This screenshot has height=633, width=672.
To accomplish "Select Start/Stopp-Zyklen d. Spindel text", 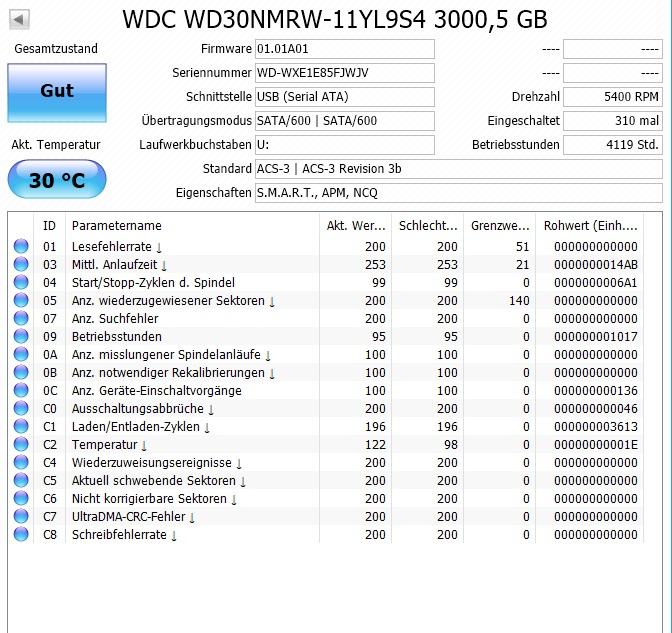I will coord(153,283).
